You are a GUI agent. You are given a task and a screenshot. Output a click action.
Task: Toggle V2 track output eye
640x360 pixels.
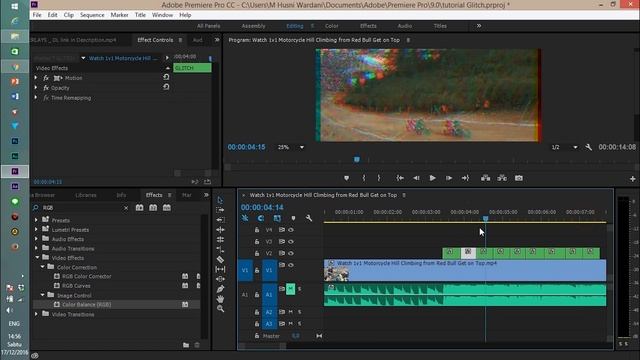[x=291, y=253]
